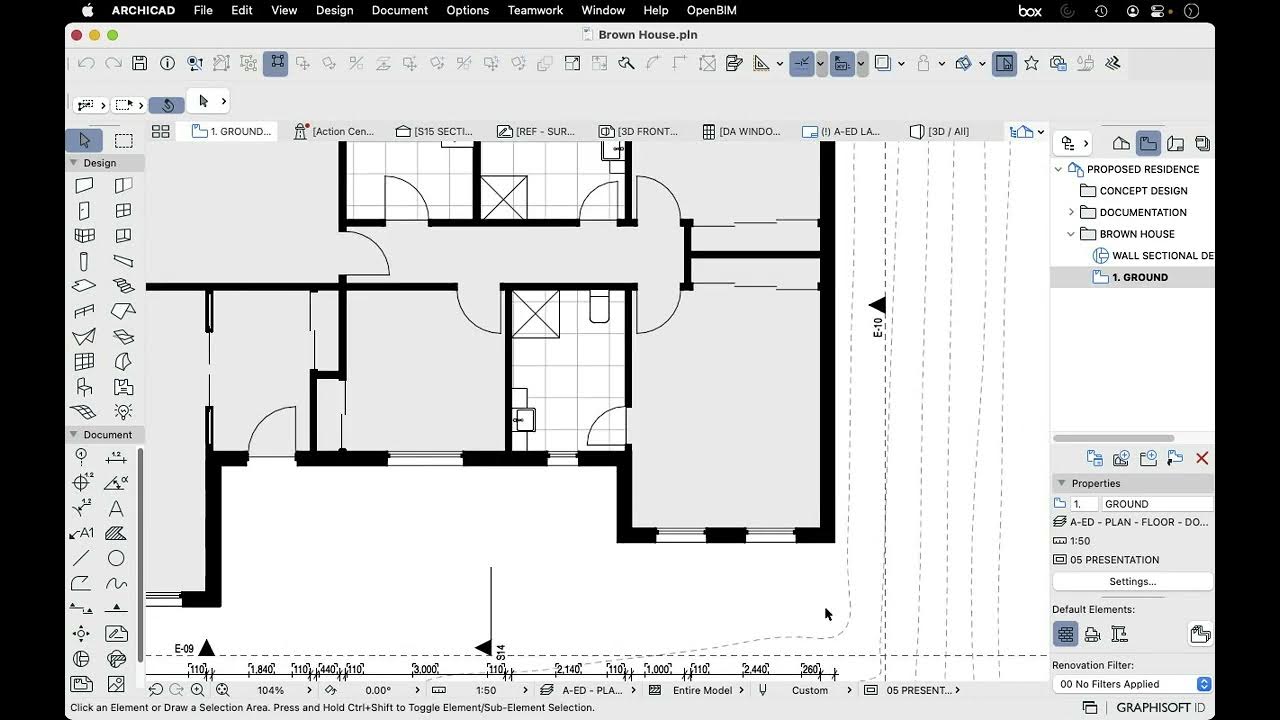Image resolution: width=1280 pixels, height=720 pixels.
Task: Select the Door tool in Design toolbox
Action: (84, 211)
